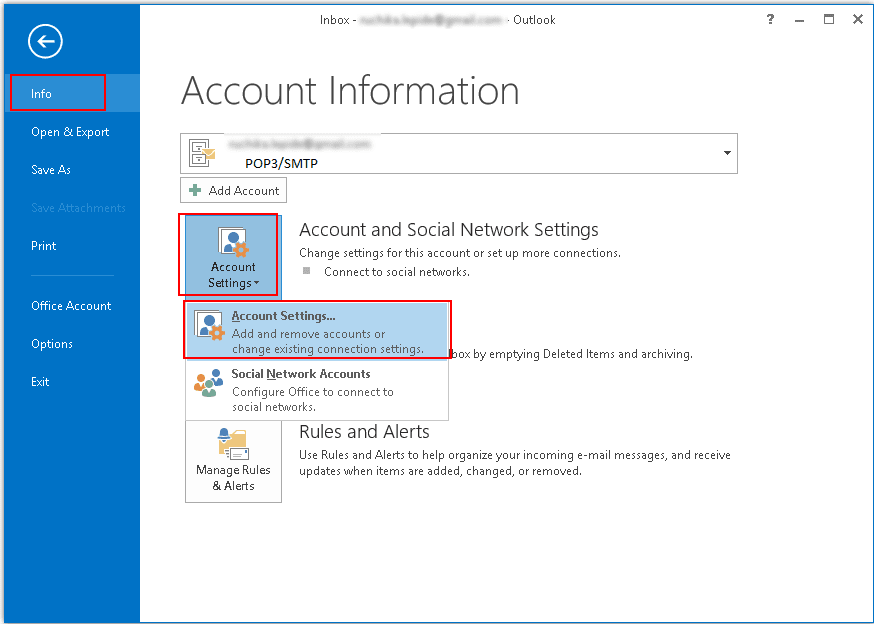The image size is (874, 624).
Task: Open the account selector dropdown arrow
Action: click(x=726, y=153)
